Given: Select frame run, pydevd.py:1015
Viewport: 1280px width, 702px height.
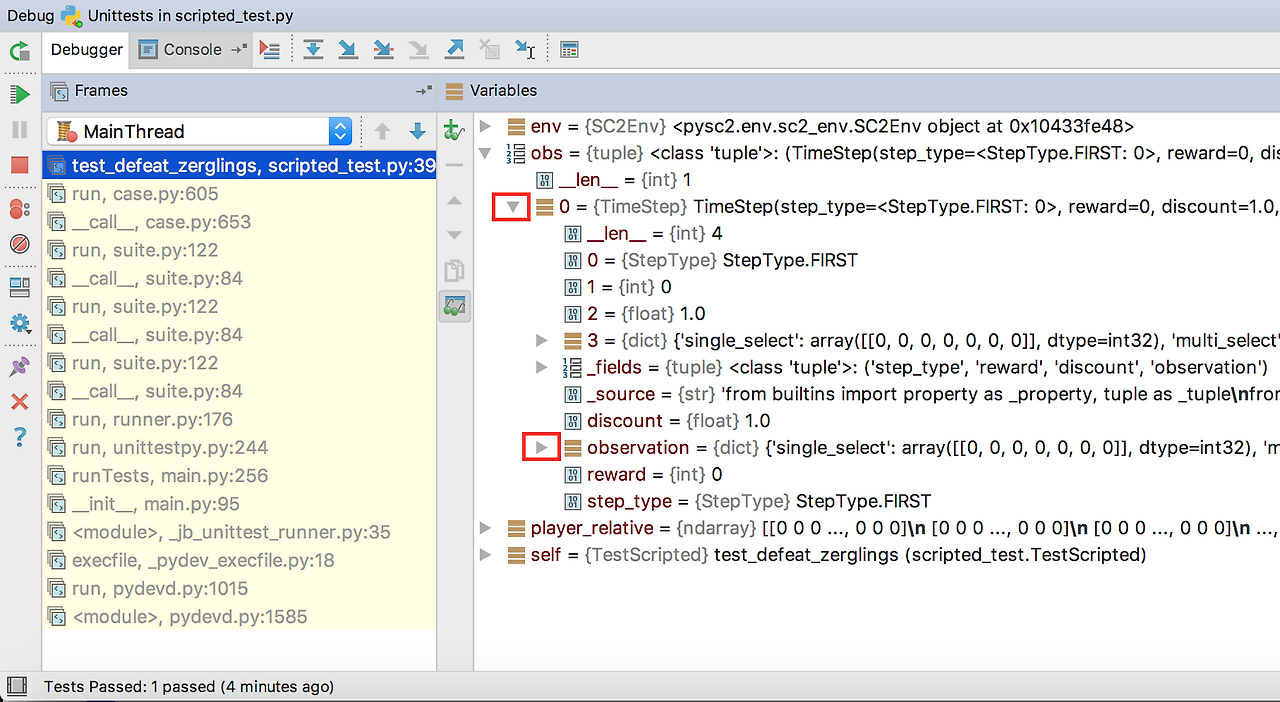Looking at the screenshot, I should point(240,588).
